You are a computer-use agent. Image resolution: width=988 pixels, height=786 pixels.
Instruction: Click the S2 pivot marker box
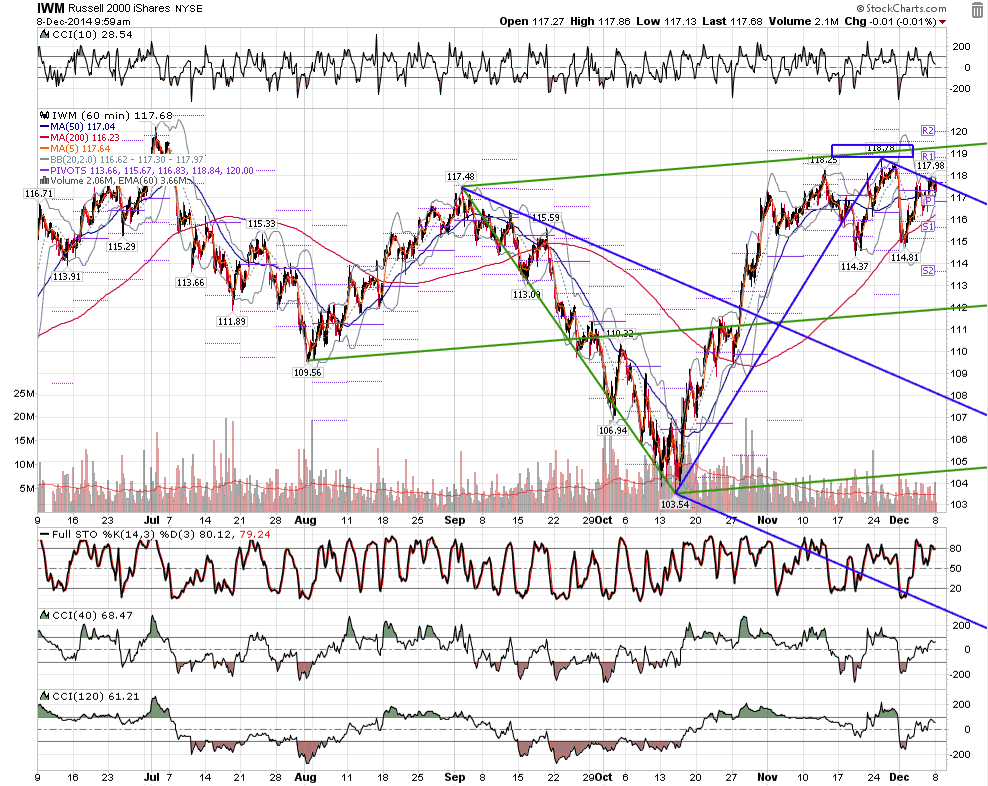pos(928,270)
